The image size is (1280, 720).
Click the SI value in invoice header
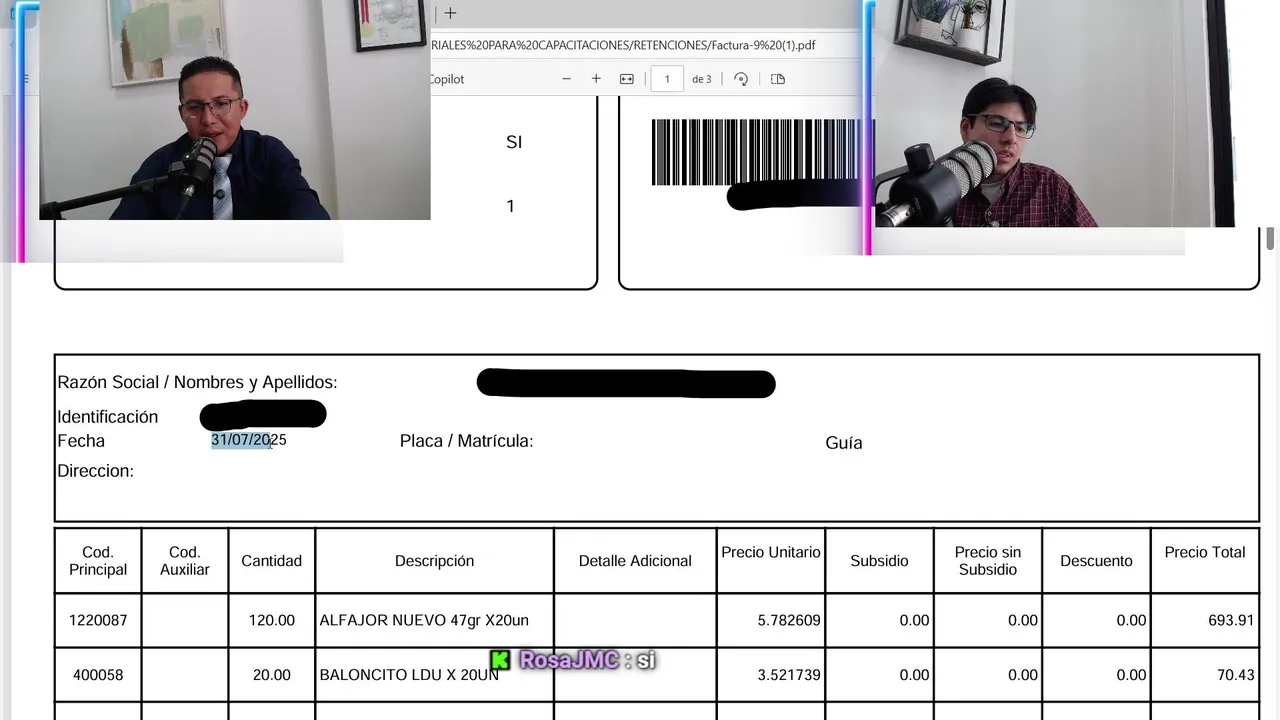click(x=514, y=142)
